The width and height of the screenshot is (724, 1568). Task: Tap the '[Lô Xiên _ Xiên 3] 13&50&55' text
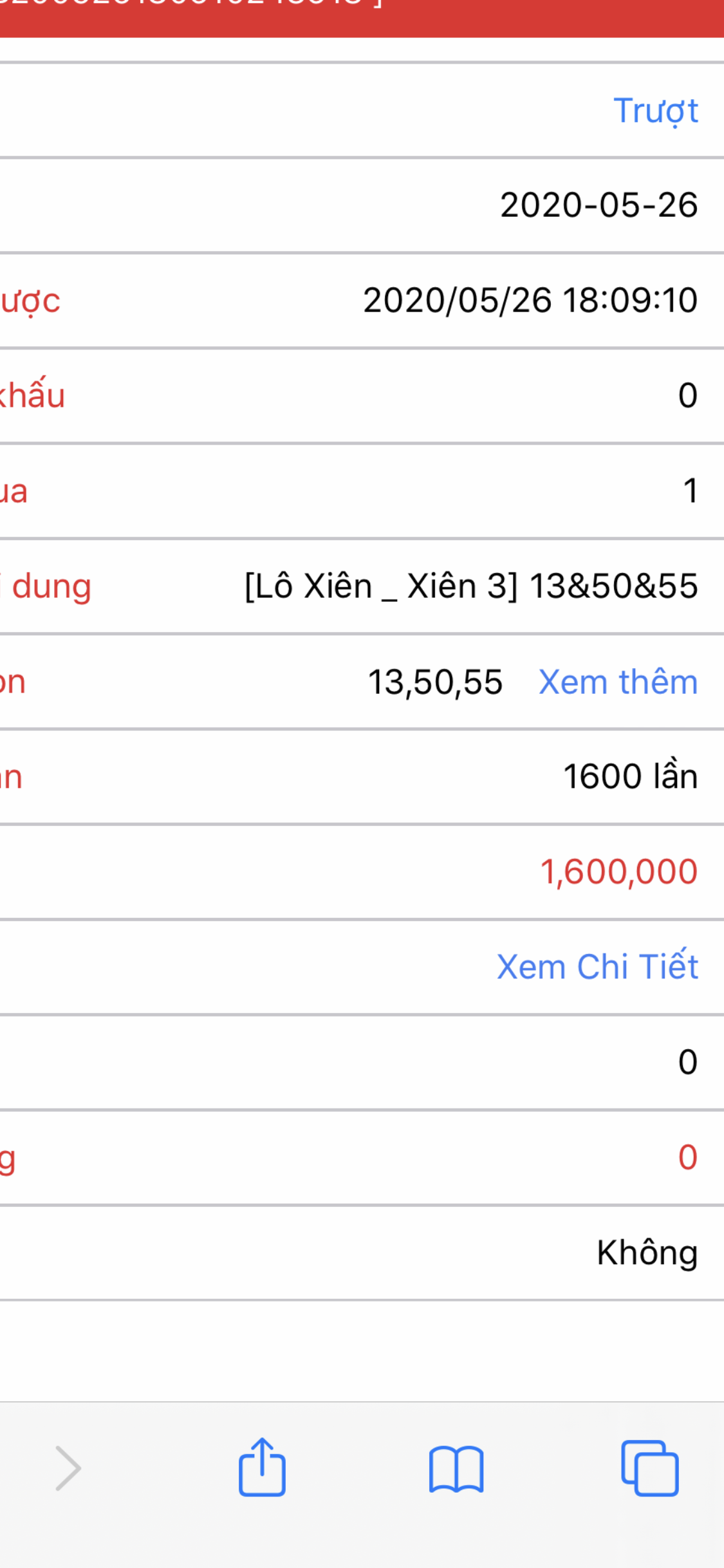click(471, 586)
